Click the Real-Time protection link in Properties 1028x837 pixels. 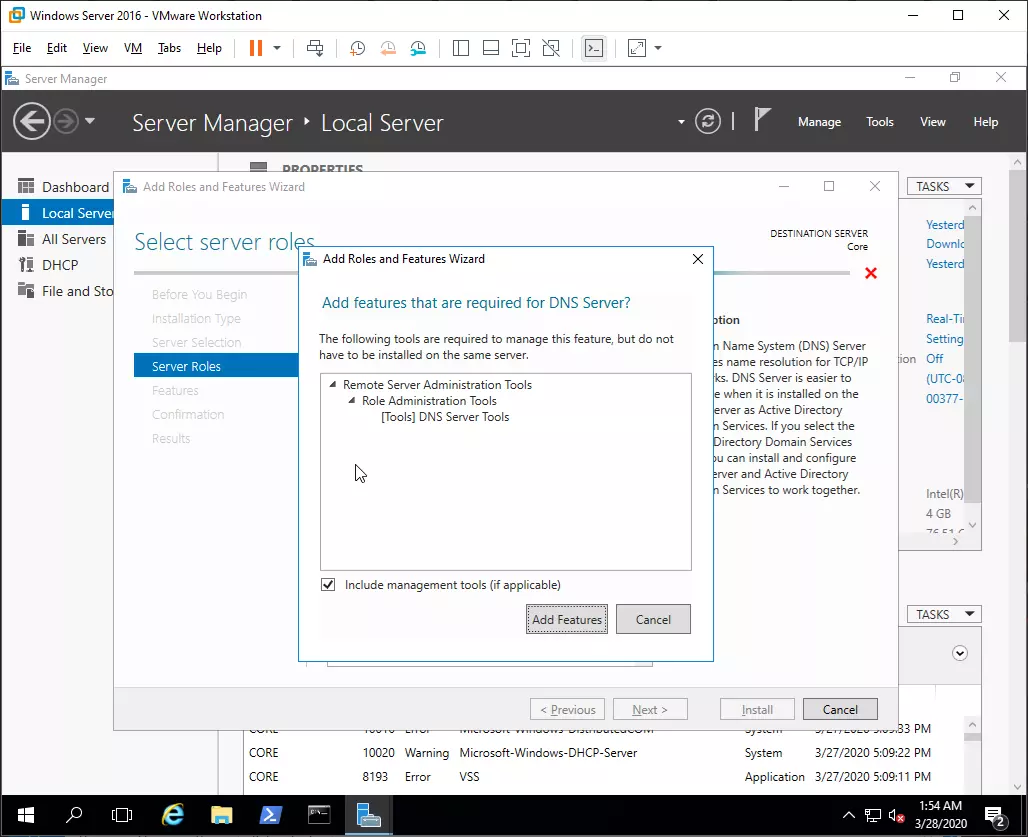(x=945, y=319)
